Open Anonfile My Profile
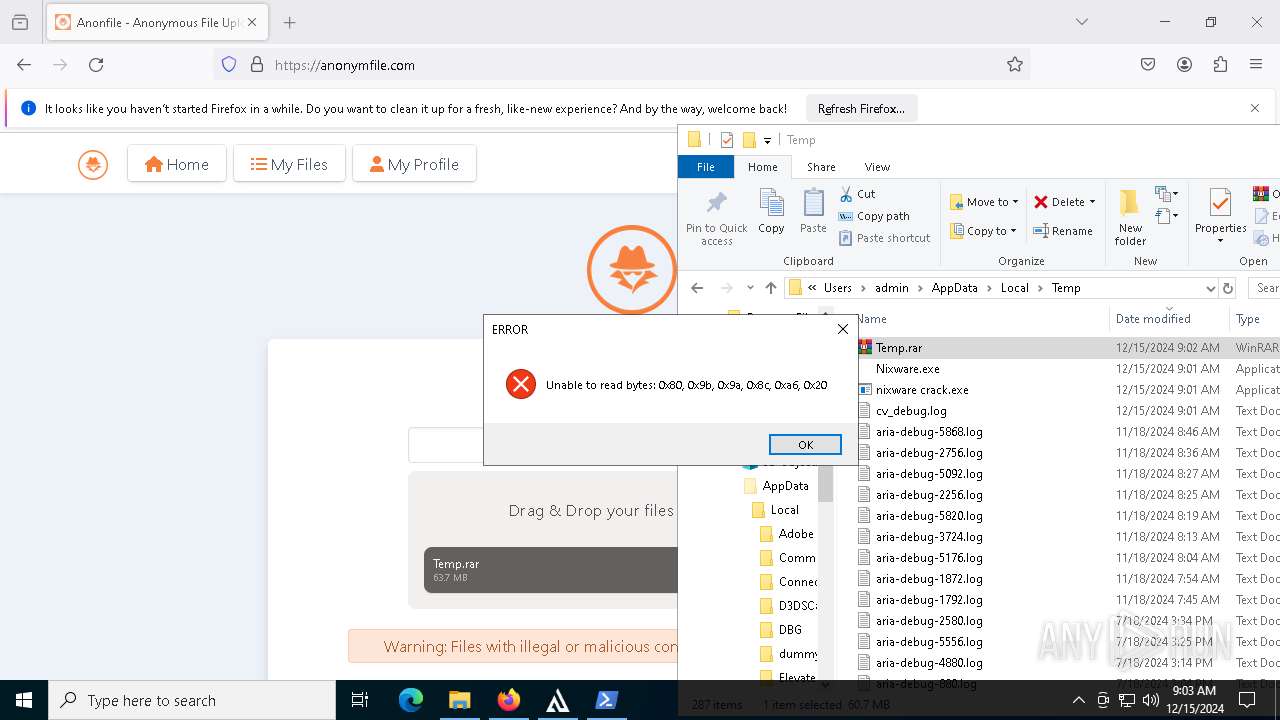Image resolution: width=1280 pixels, height=720 pixels. point(414,164)
